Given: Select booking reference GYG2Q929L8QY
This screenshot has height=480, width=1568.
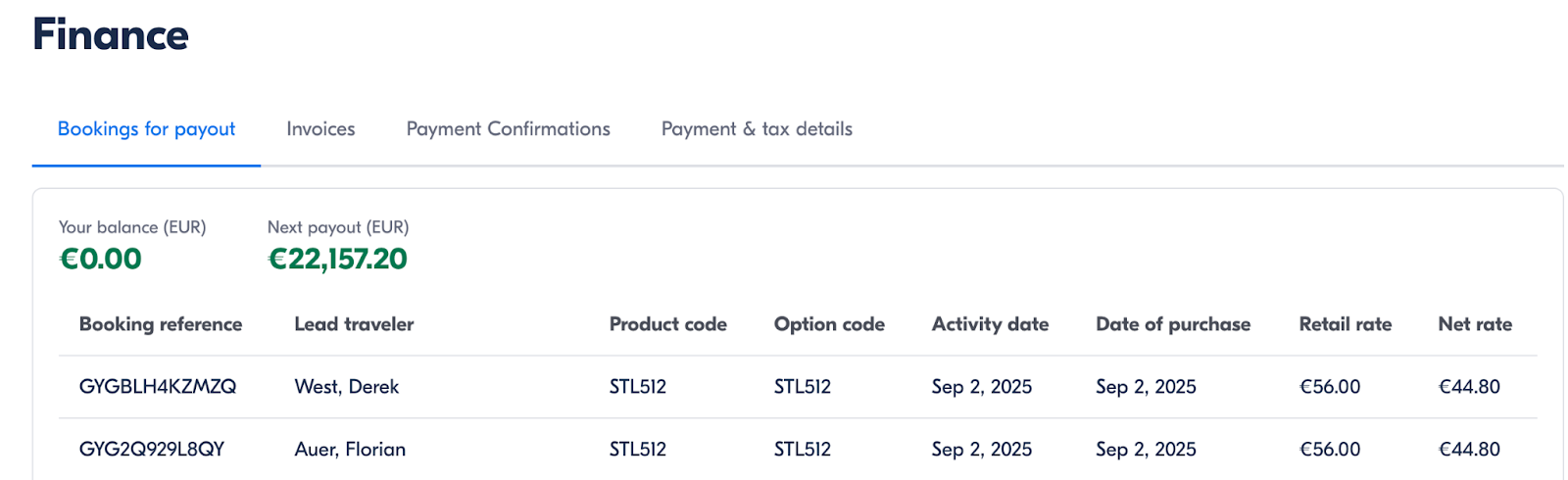Looking at the screenshot, I should pos(152,450).
